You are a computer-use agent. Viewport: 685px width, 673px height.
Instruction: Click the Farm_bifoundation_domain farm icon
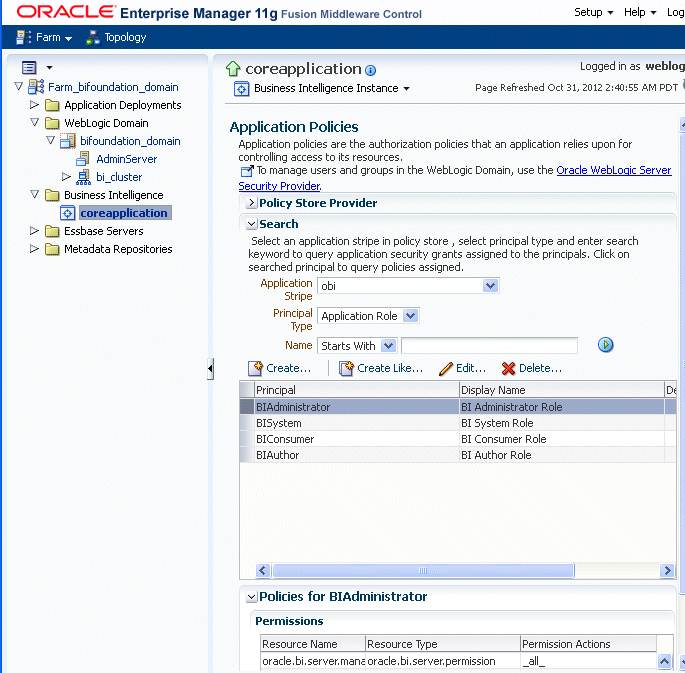(36, 86)
